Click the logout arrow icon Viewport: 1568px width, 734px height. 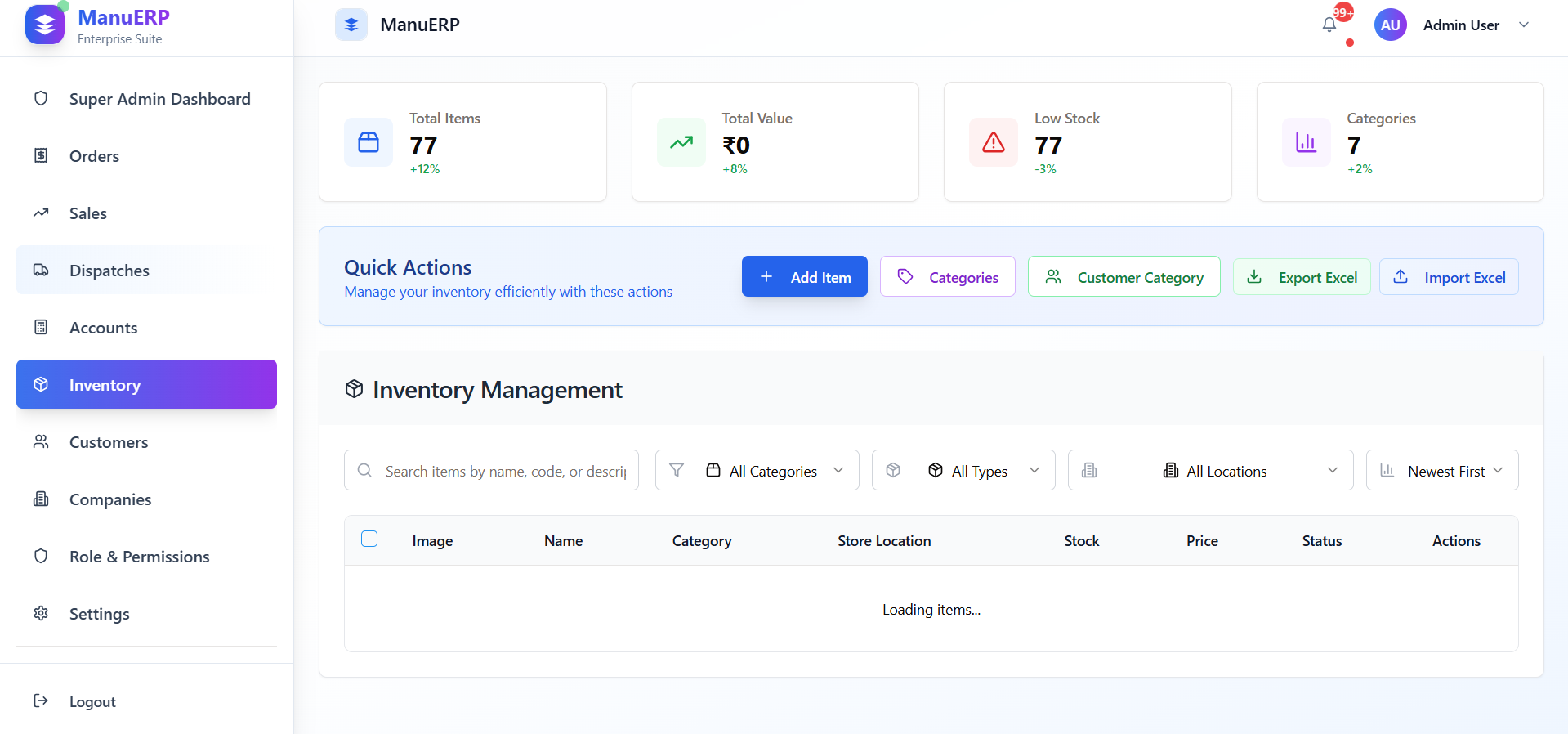(41, 700)
